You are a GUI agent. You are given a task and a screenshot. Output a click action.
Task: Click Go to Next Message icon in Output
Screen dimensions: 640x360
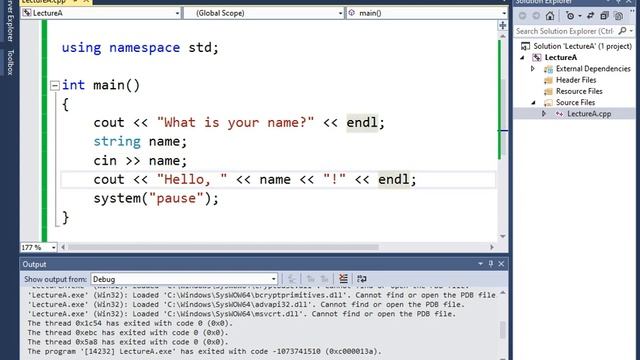pyautogui.click(x=324, y=279)
